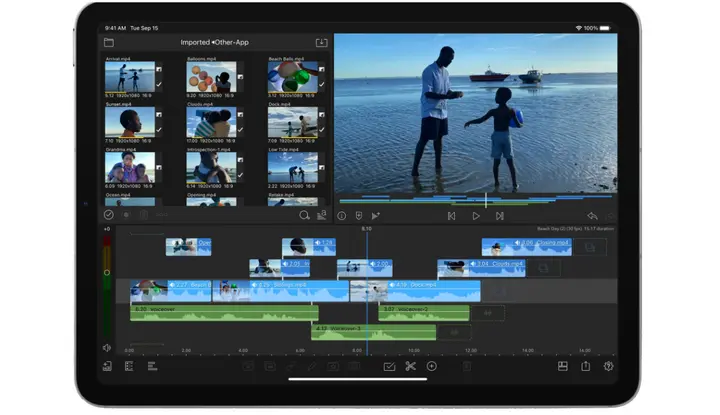Jump to the next clip button
720x415 pixels.
click(x=500, y=216)
